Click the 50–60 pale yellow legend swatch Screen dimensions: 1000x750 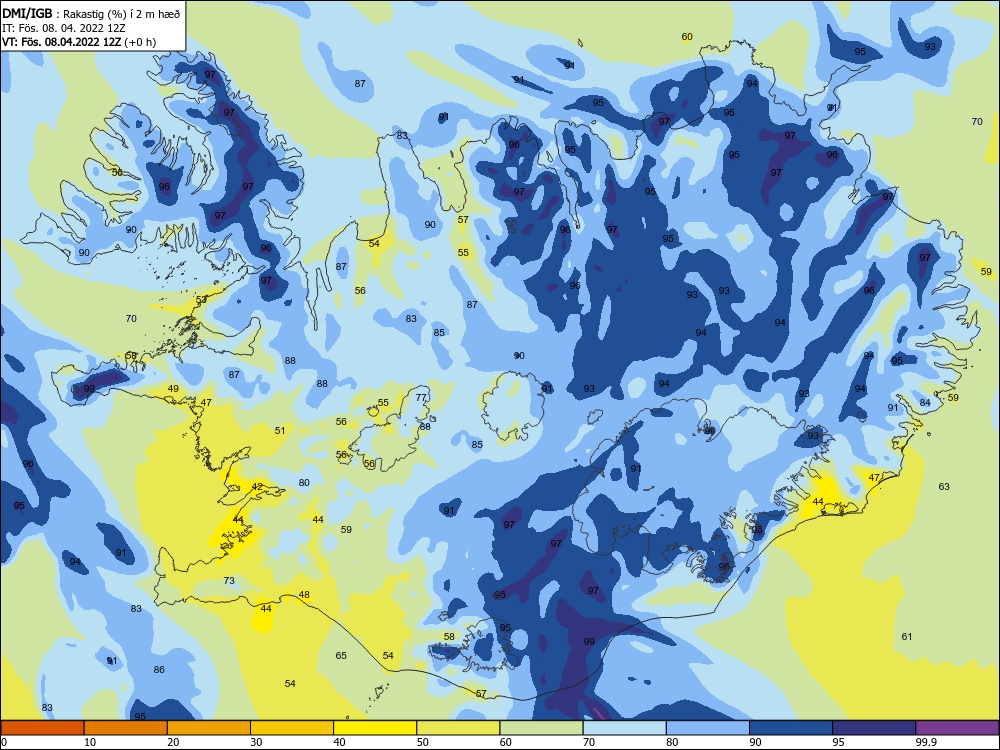pyautogui.click(x=458, y=728)
